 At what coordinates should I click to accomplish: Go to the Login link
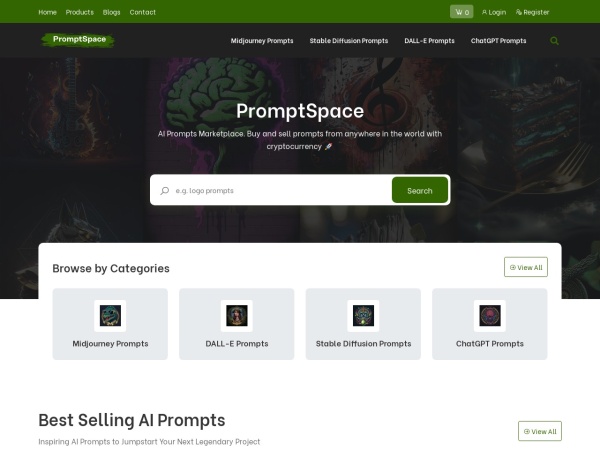pos(494,12)
